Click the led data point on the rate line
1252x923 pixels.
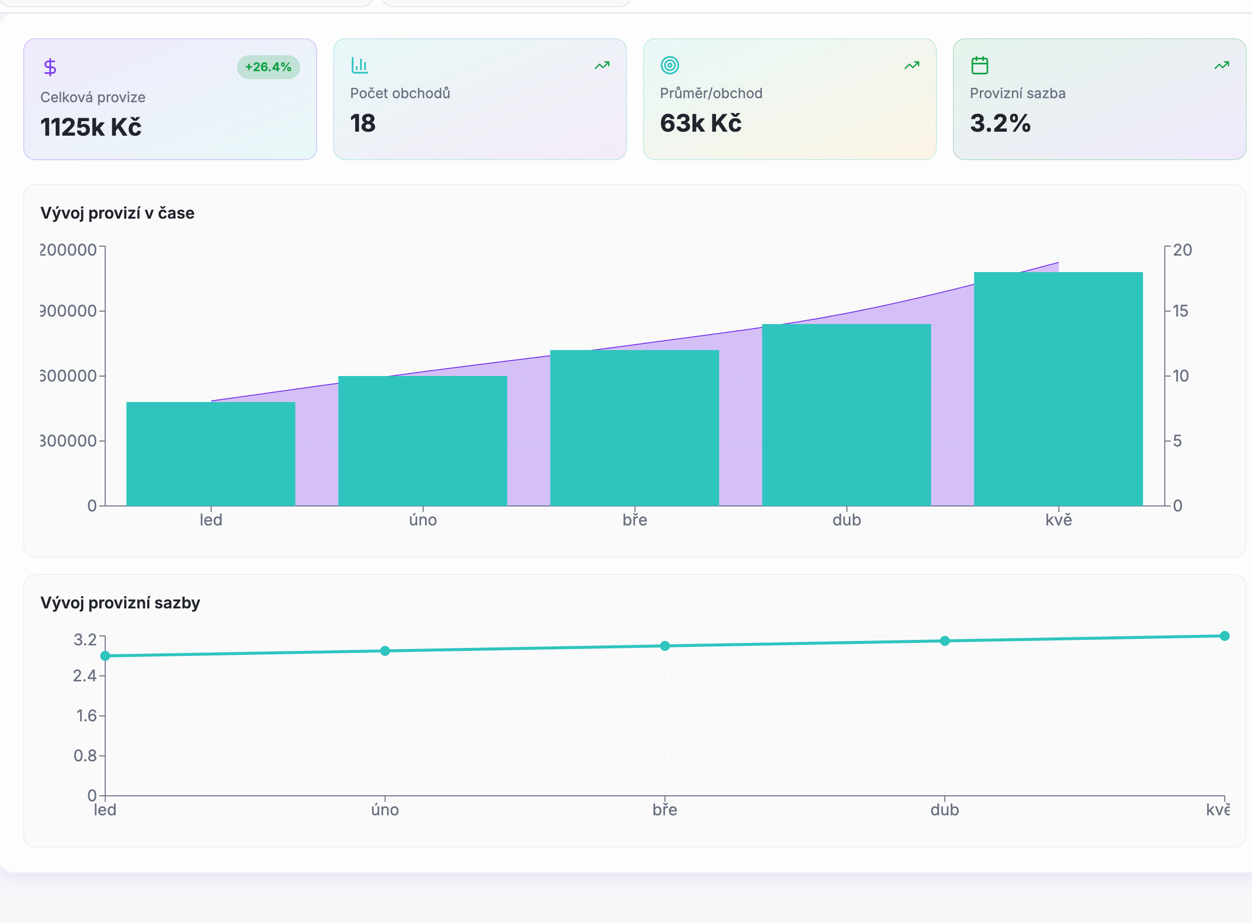tap(106, 656)
